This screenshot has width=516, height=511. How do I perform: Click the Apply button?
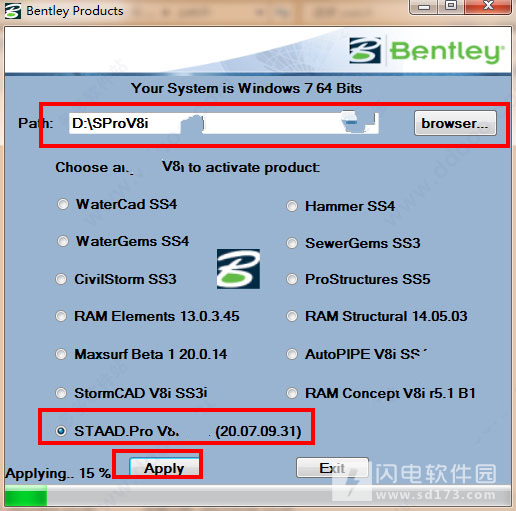pos(164,467)
